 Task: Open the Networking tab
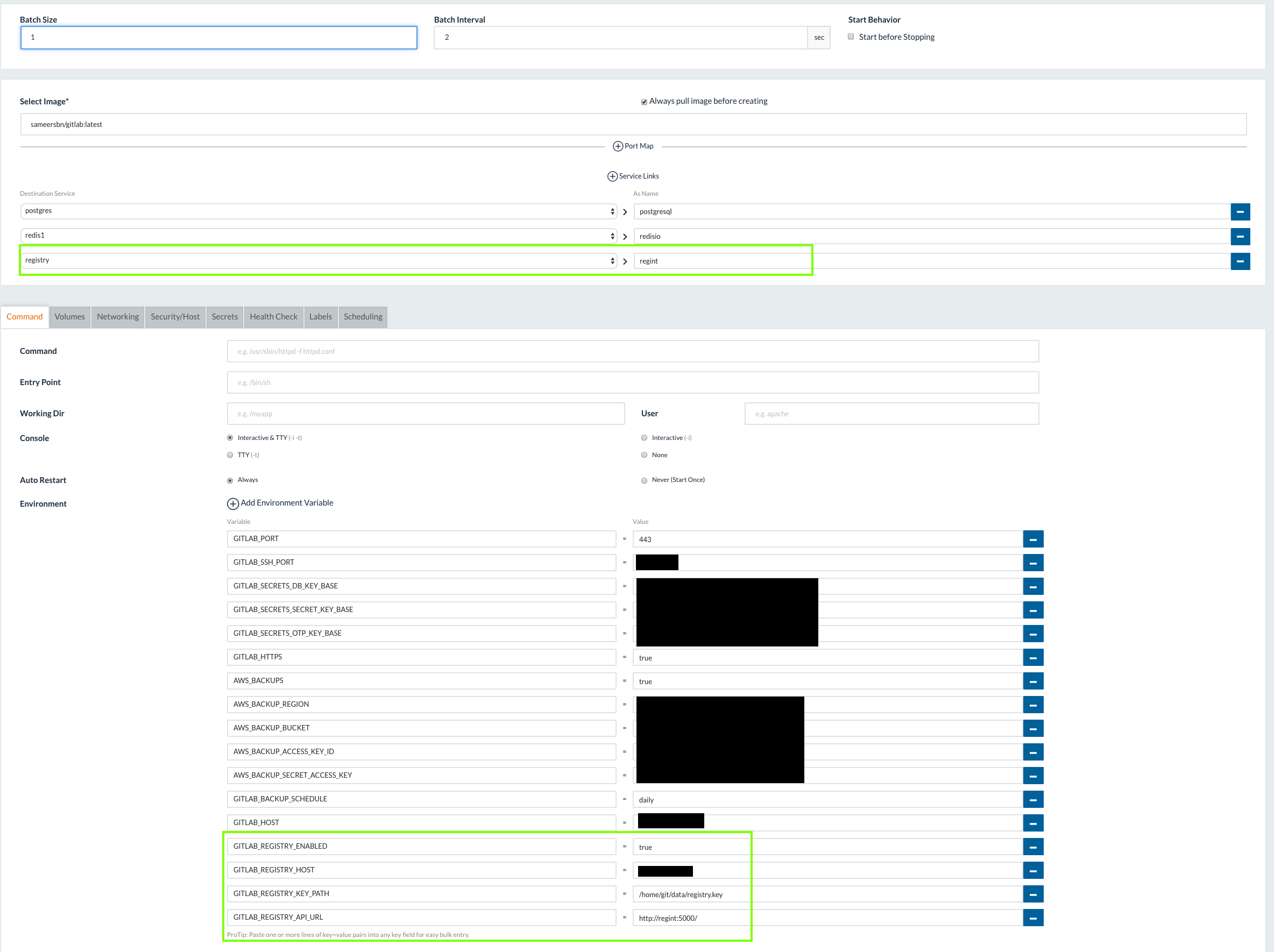[117, 317]
